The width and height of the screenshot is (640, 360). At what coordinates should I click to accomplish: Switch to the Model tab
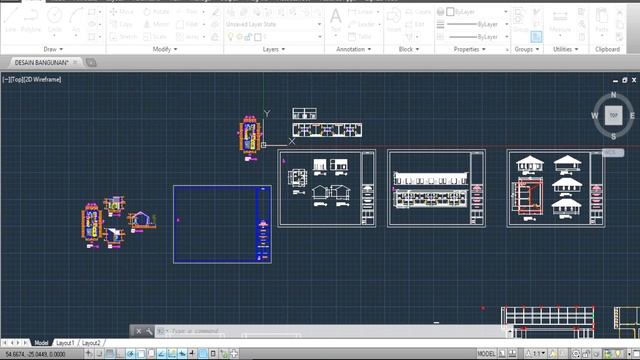[x=41, y=343]
